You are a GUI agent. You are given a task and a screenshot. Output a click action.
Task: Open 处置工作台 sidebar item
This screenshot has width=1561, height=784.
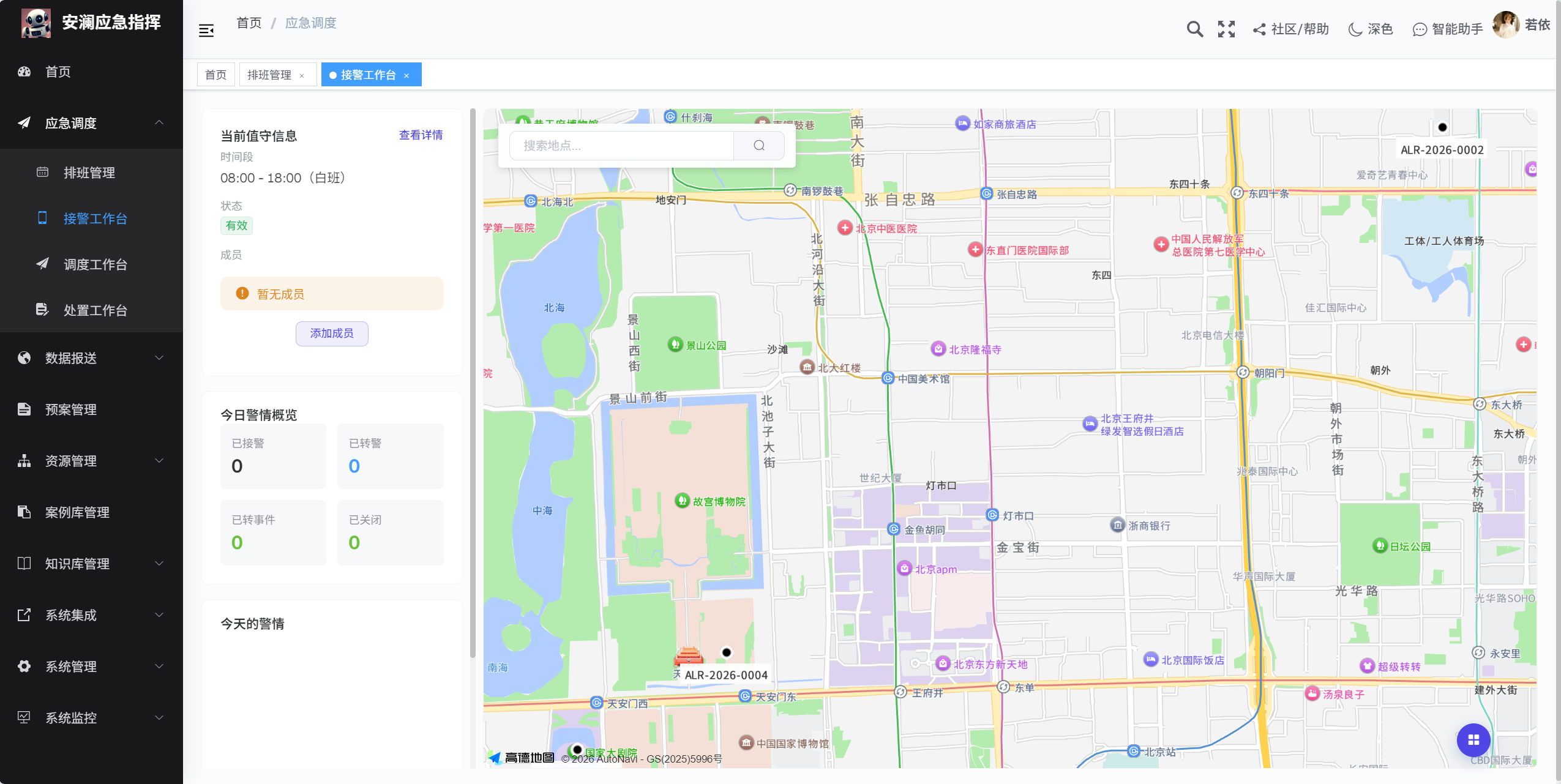click(x=91, y=310)
